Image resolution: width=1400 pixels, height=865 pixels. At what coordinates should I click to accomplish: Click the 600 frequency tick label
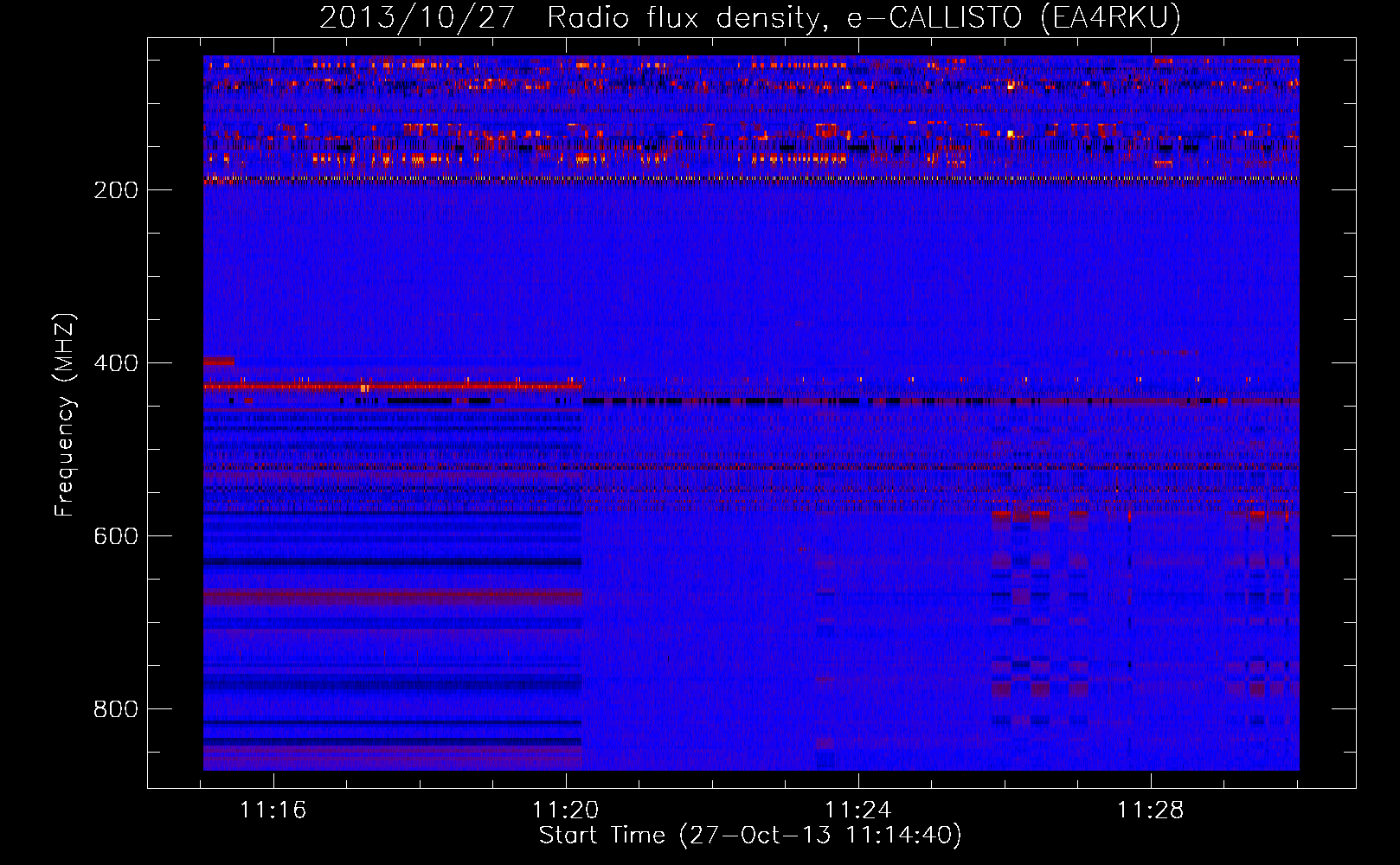tap(115, 536)
